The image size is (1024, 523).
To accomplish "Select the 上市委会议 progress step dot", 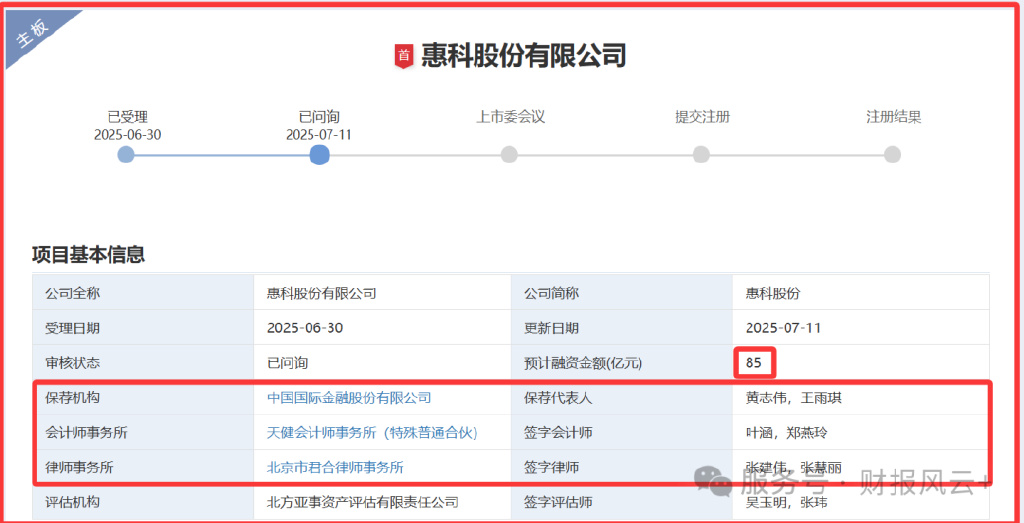I will pyautogui.click(x=509, y=155).
